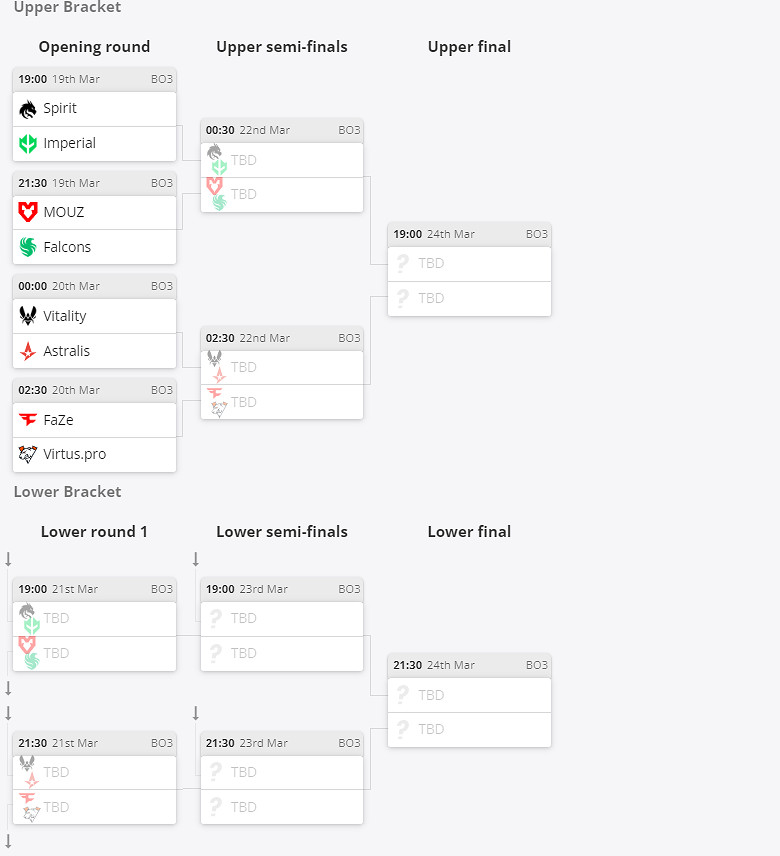Click the 21:30 19th Mar match header
780x856 pixels.
pyautogui.click(x=94, y=183)
